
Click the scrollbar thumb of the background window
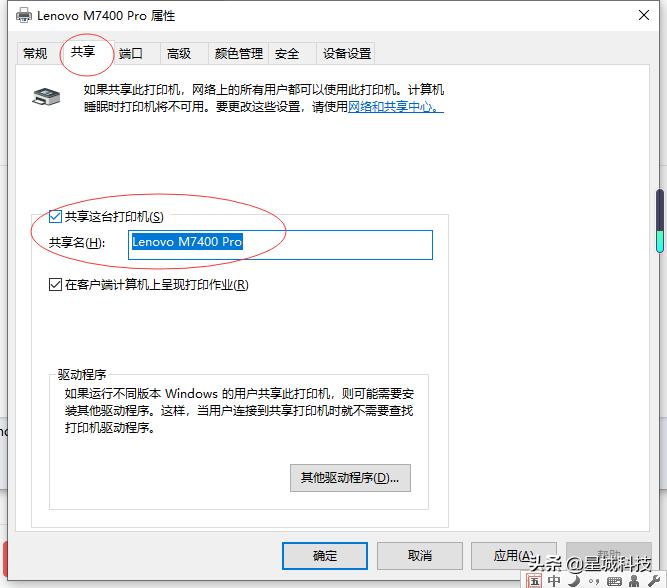pos(660,221)
